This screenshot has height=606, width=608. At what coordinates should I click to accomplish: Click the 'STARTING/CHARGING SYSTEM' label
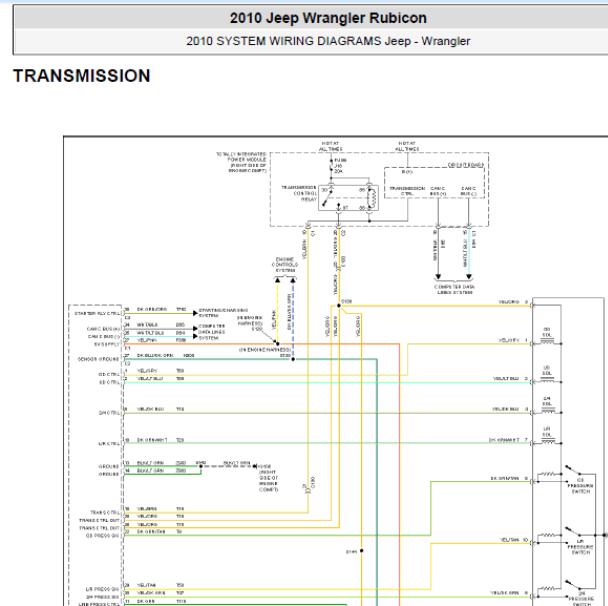223,313
